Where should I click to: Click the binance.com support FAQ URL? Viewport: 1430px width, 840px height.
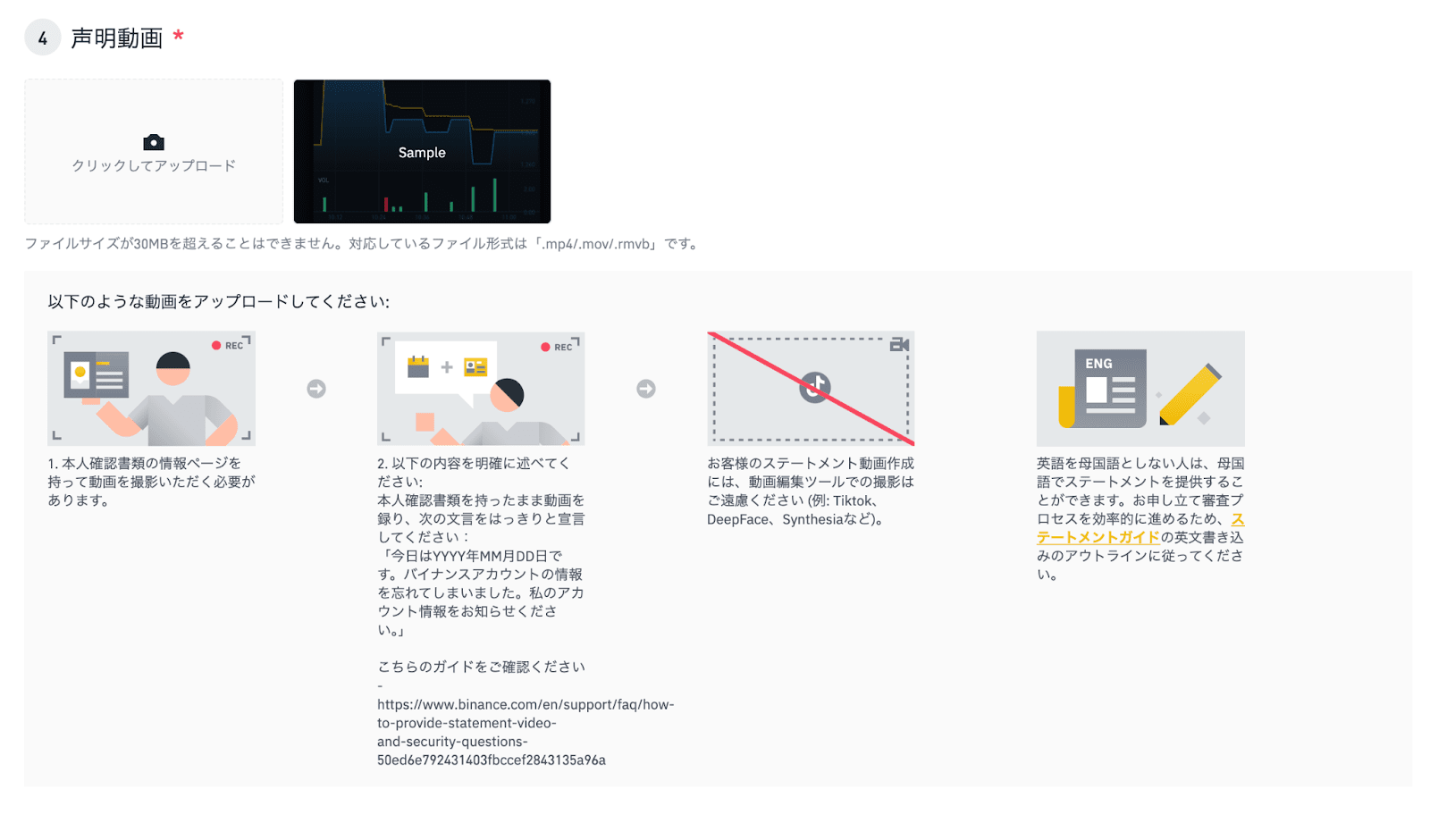pyautogui.click(x=526, y=732)
